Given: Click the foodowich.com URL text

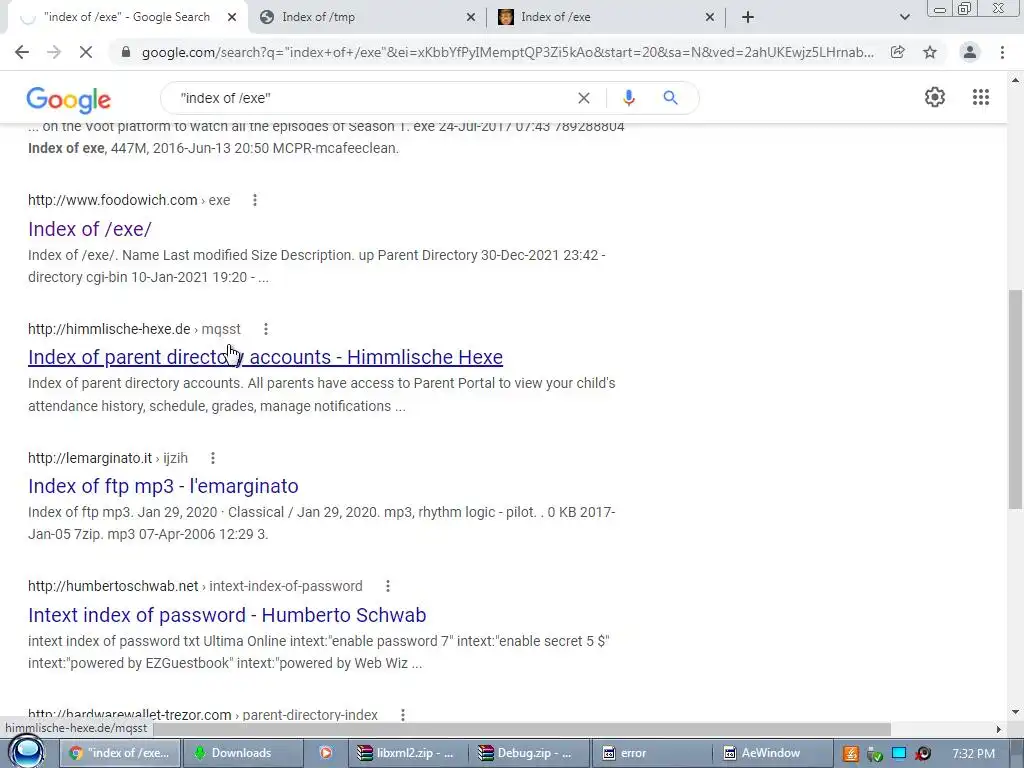Looking at the screenshot, I should [129, 200].
